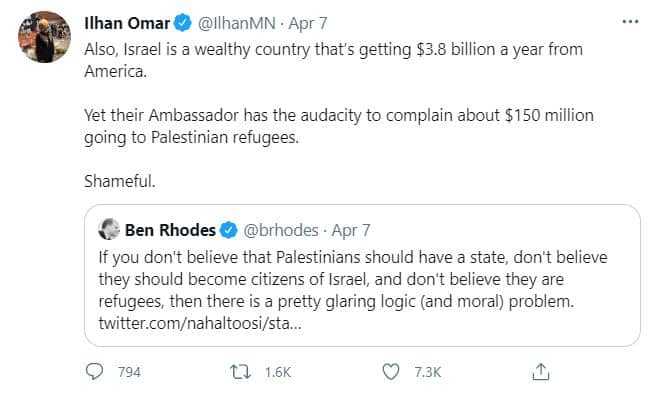Click the verified badge beside Ilhan Omar

(x=183, y=23)
